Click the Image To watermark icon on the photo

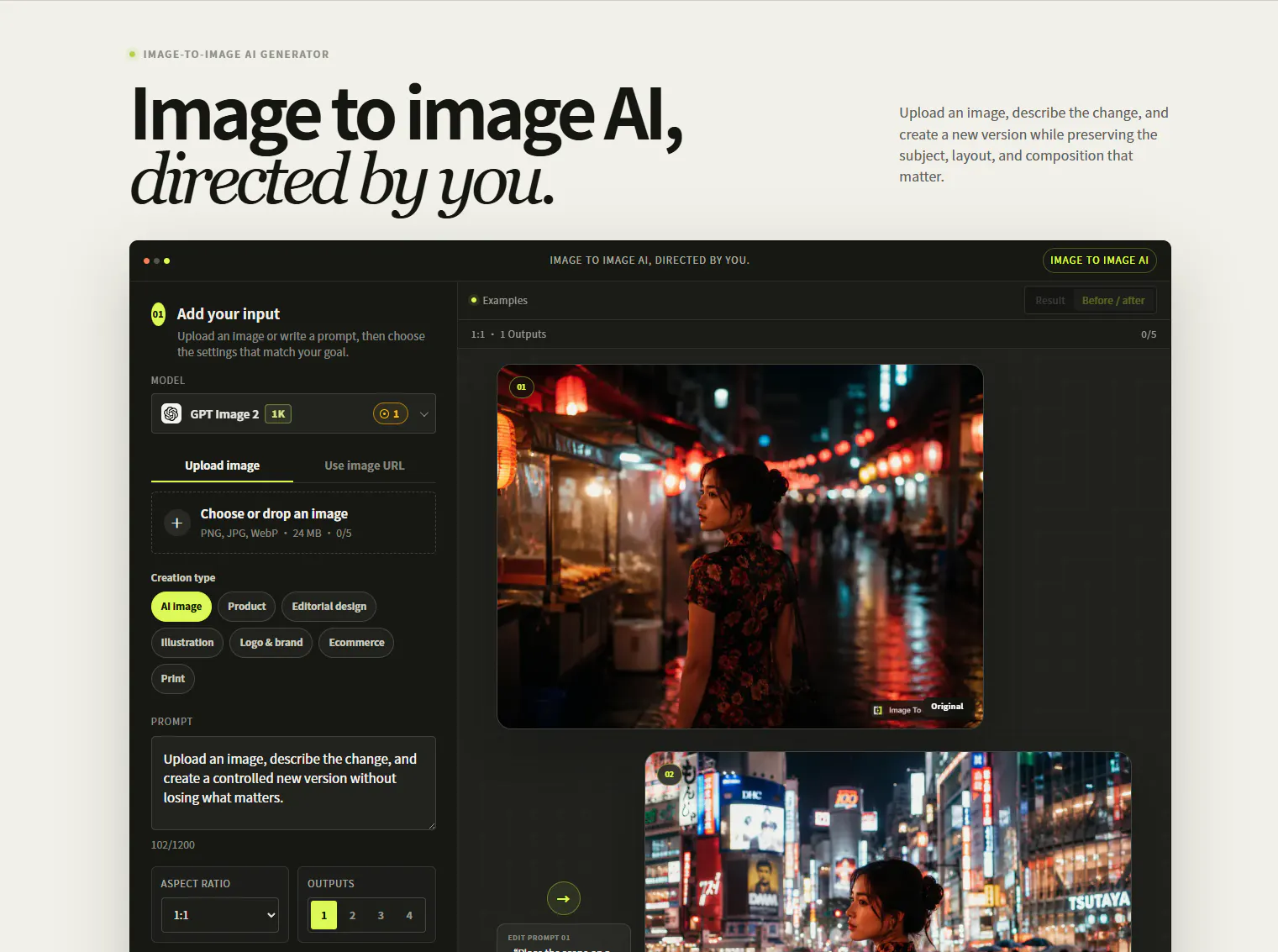(878, 710)
